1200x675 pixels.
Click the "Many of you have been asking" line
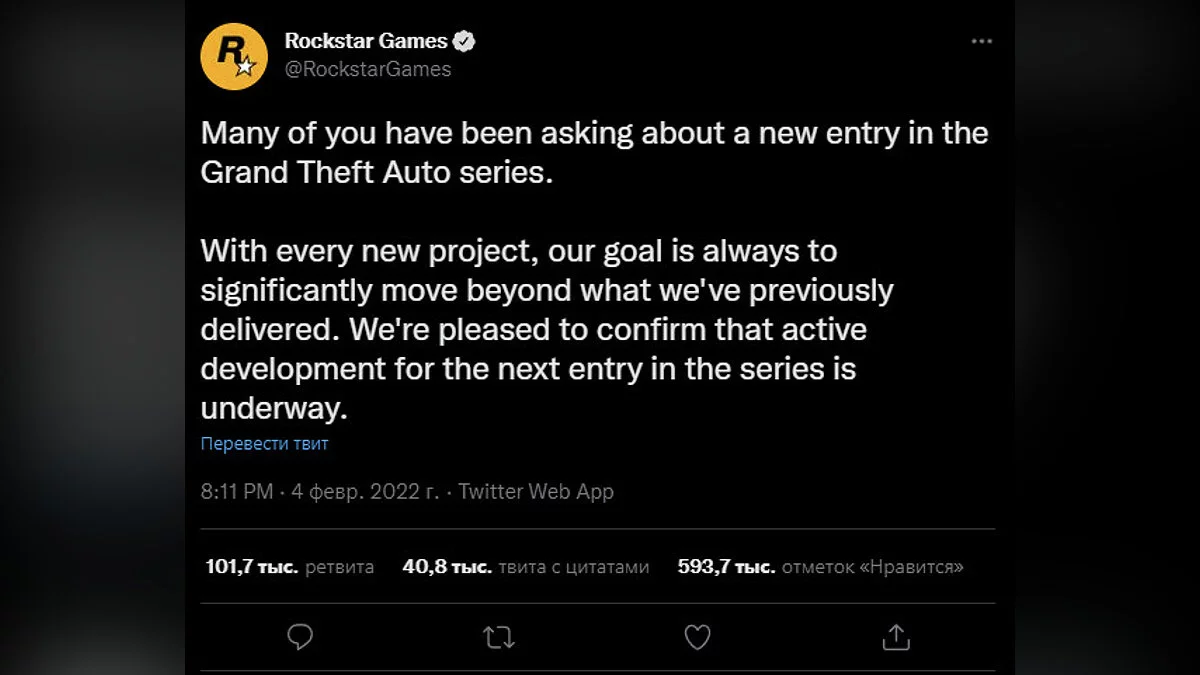point(594,133)
